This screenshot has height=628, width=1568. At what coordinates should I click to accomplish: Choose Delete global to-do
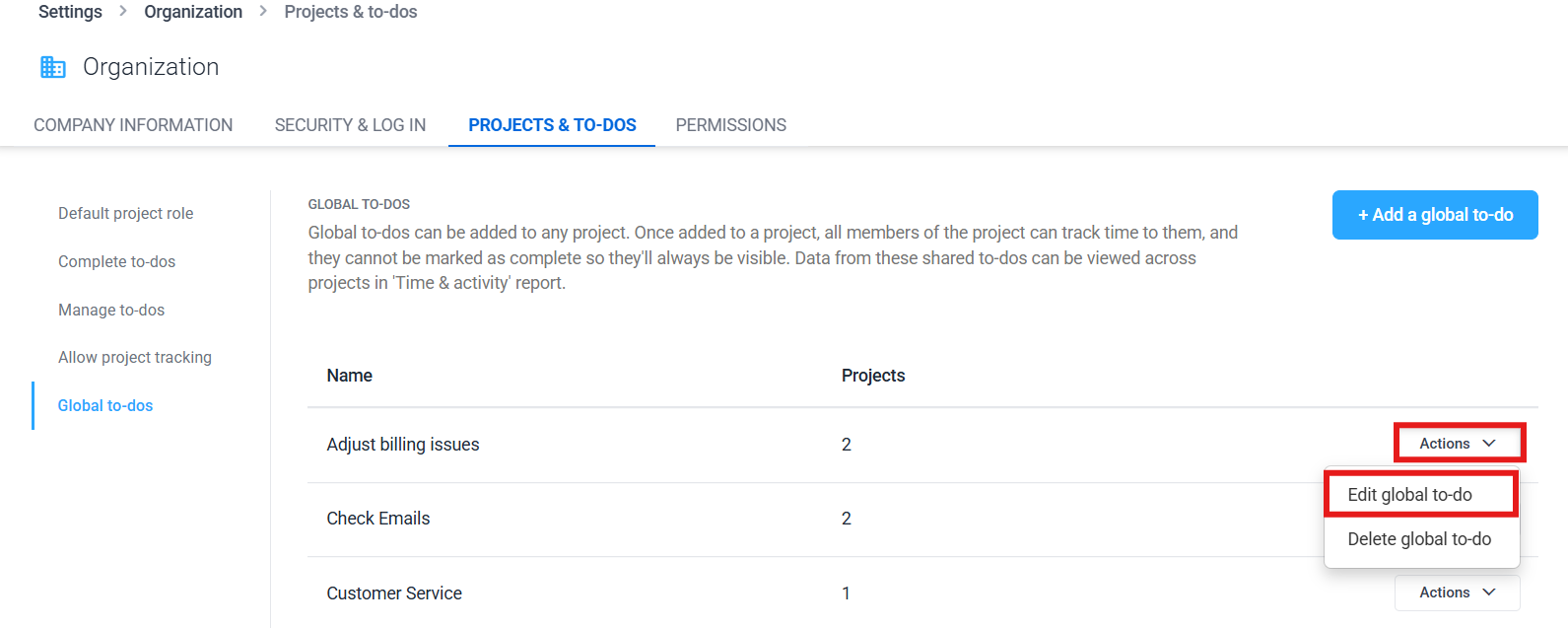[1420, 539]
